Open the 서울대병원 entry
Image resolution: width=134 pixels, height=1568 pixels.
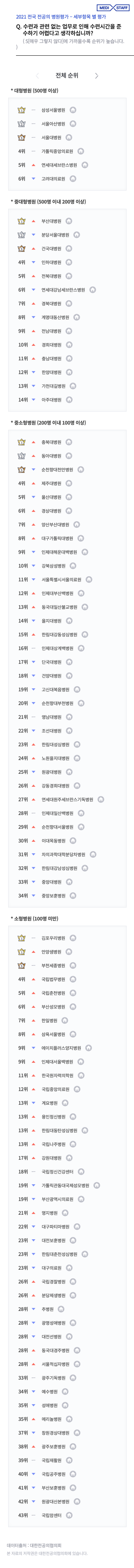point(51,137)
